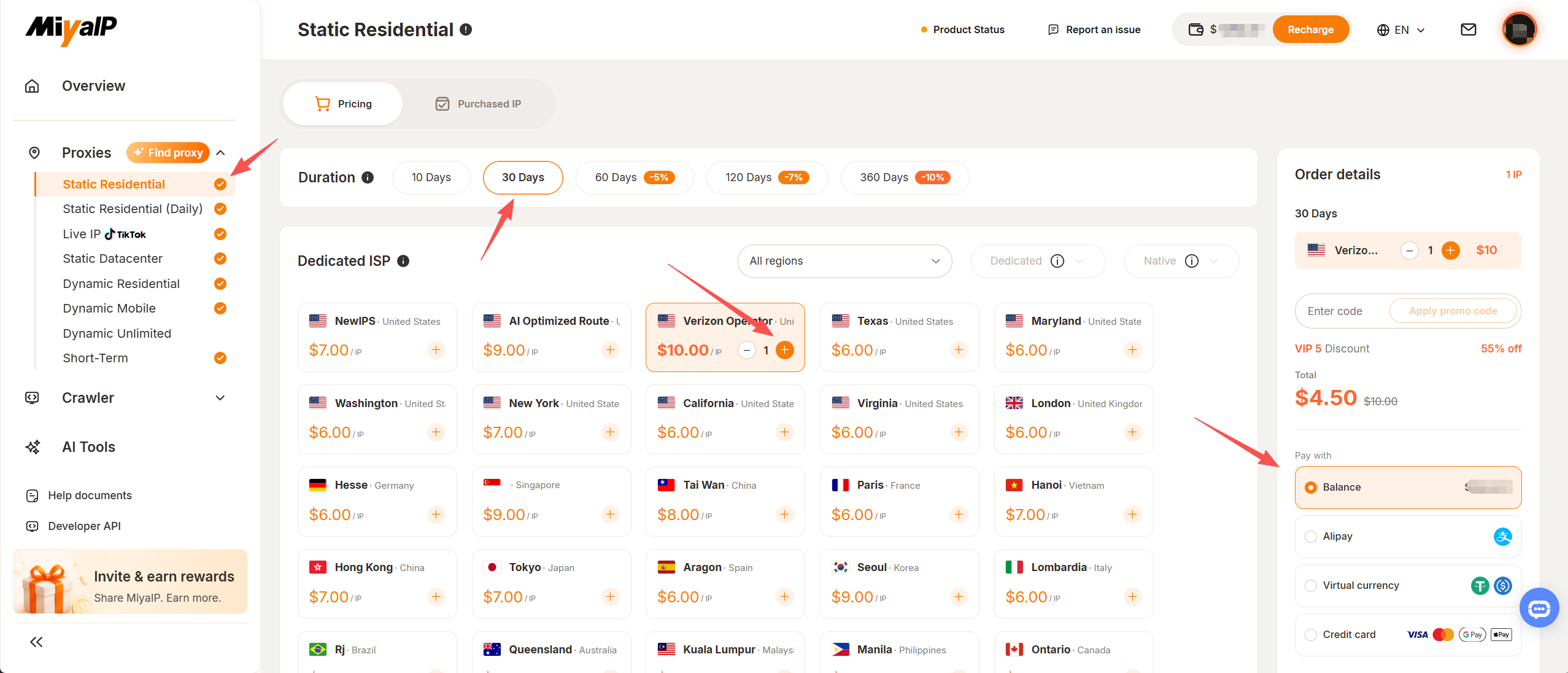Select Virtual currency payment method
The width and height of the screenshot is (1568, 673).
(1408, 585)
